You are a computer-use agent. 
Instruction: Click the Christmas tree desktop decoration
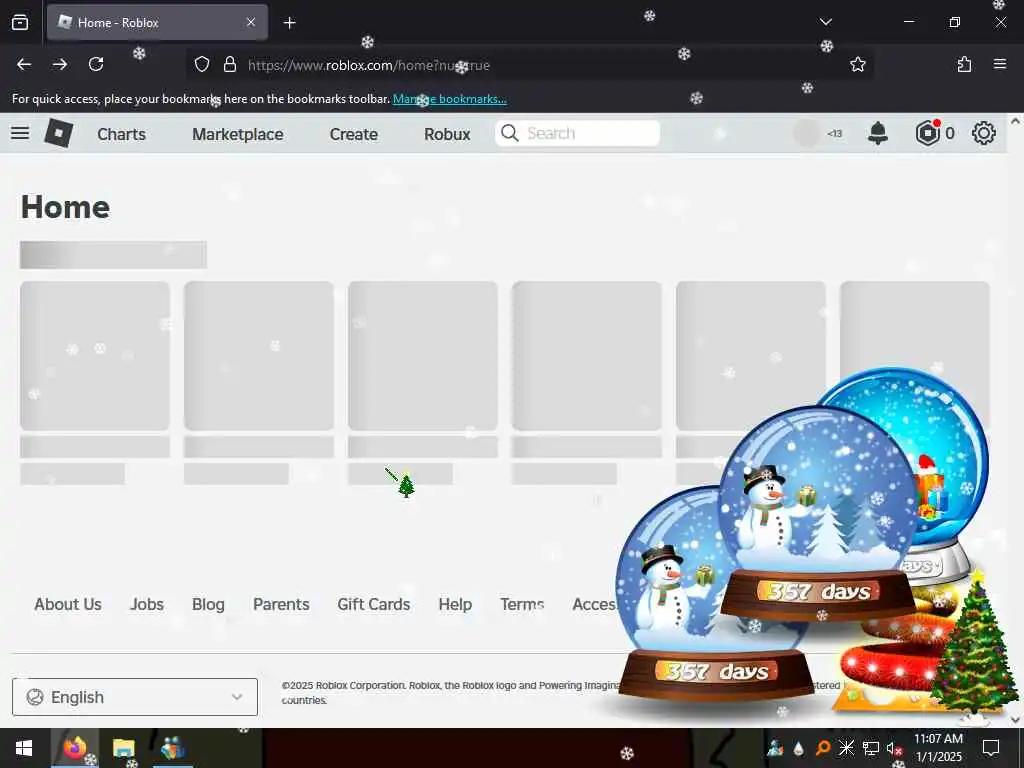pyautogui.click(x=974, y=648)
